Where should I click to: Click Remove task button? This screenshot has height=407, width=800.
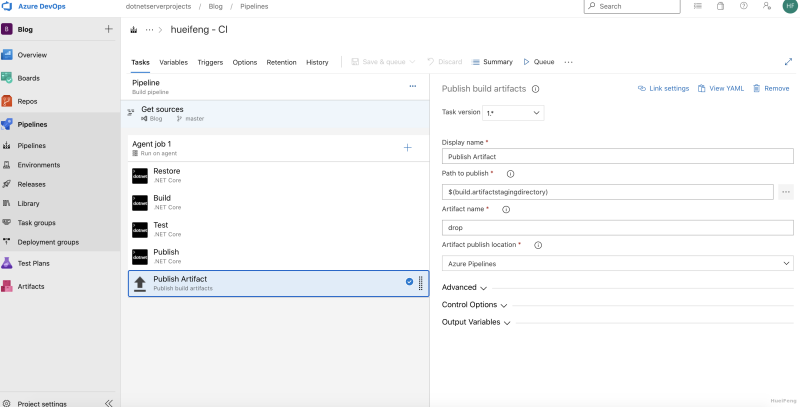pyautogui.click(x=771, y=88)
